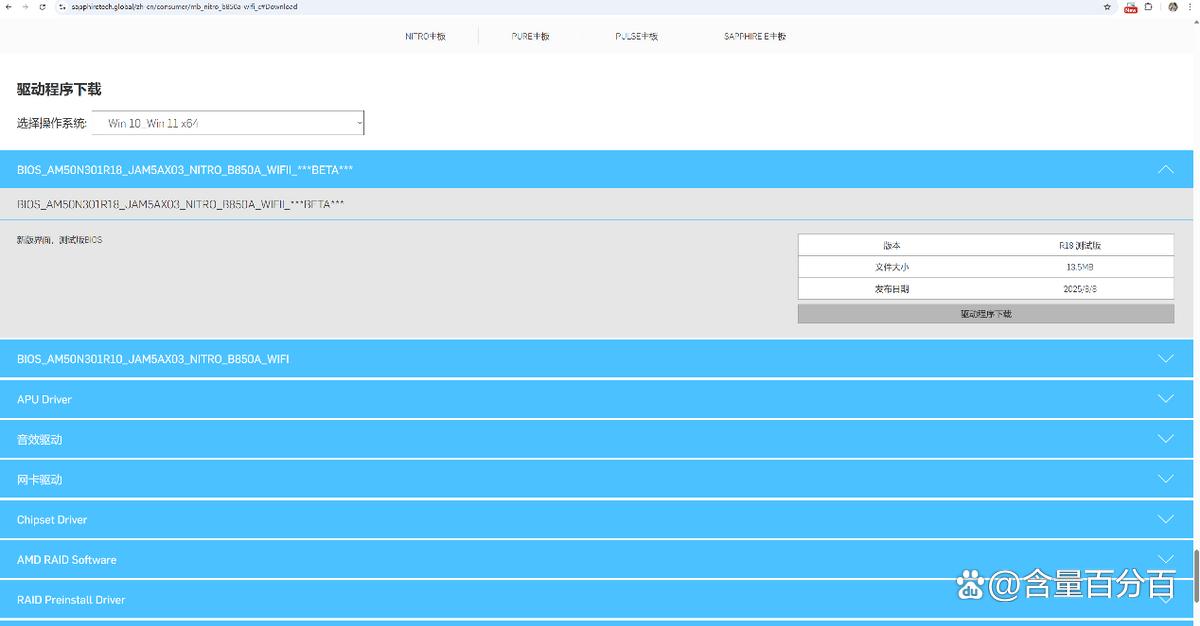Expand the AMD RAID Software section chevron
This screenshot has height=626, width=1200.
(1165, 559)
